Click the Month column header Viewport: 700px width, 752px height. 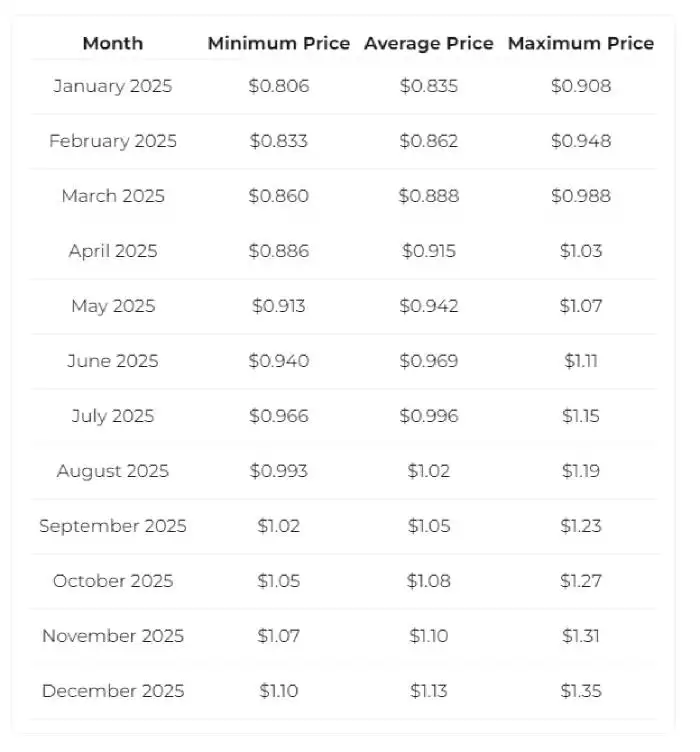coord(113,43)
